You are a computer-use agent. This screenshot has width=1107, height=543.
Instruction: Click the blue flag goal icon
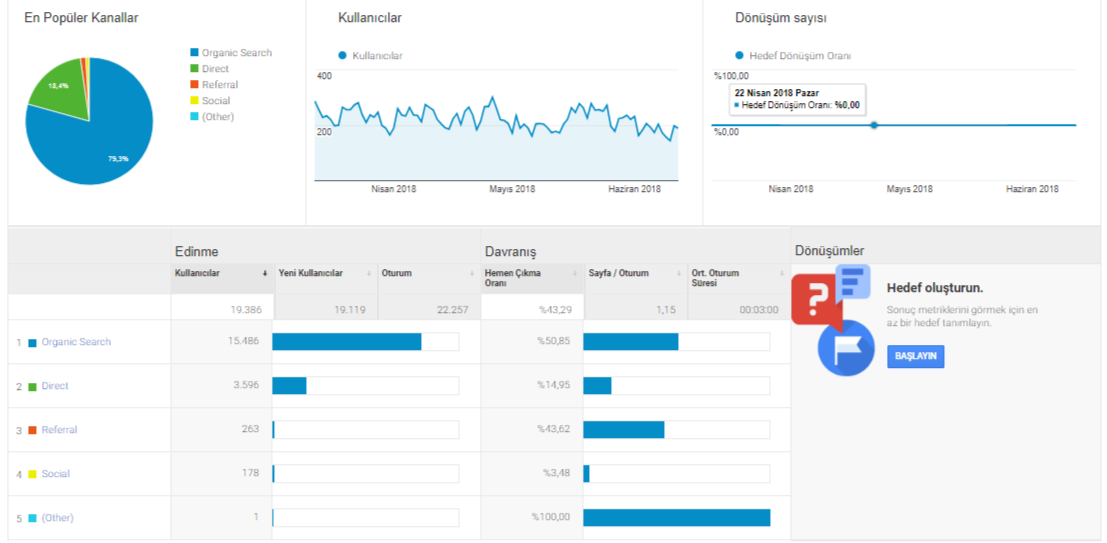(846, 348)
